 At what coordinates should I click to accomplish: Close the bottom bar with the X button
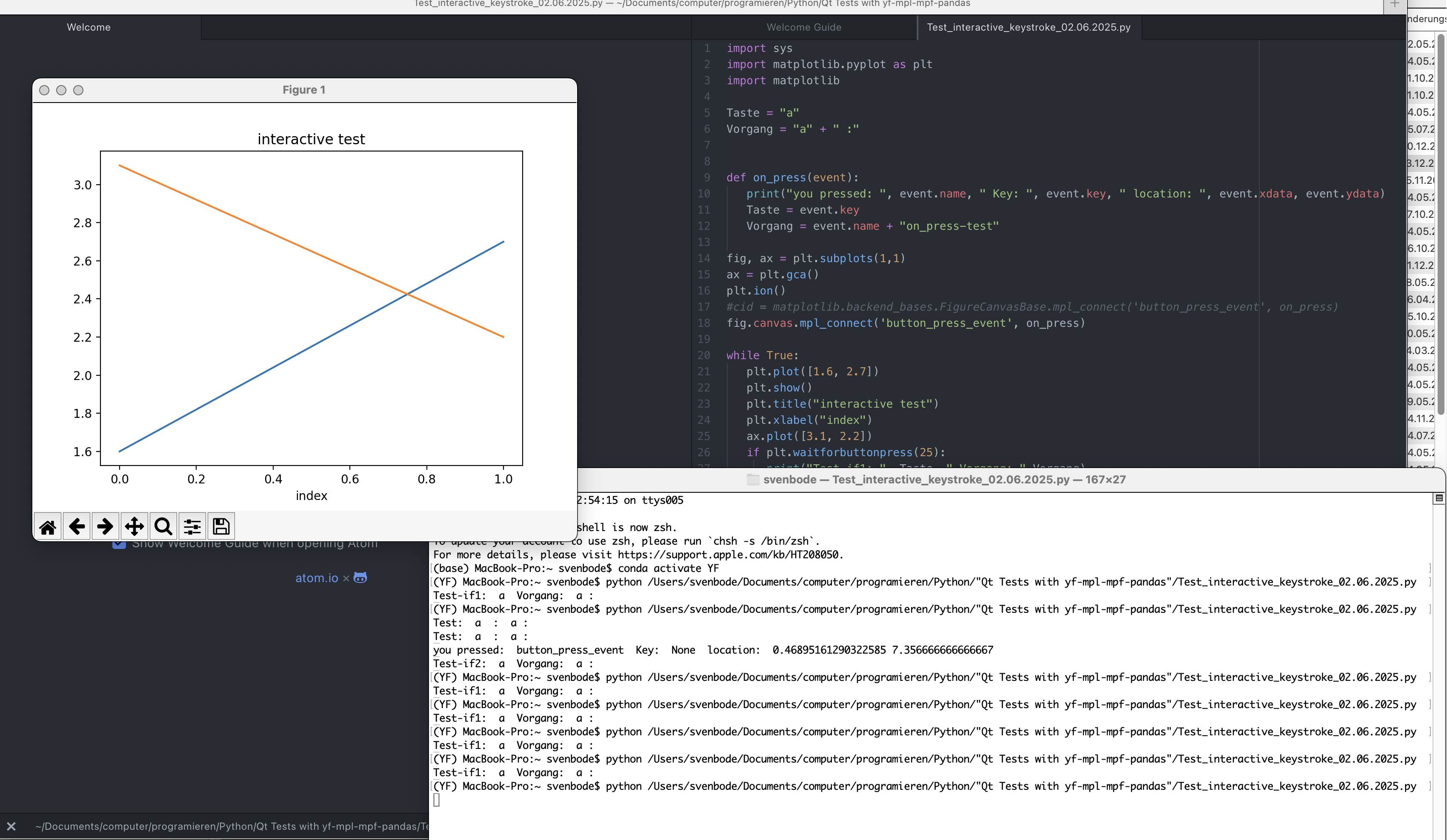pyautogui.click(x=11, y=826)
